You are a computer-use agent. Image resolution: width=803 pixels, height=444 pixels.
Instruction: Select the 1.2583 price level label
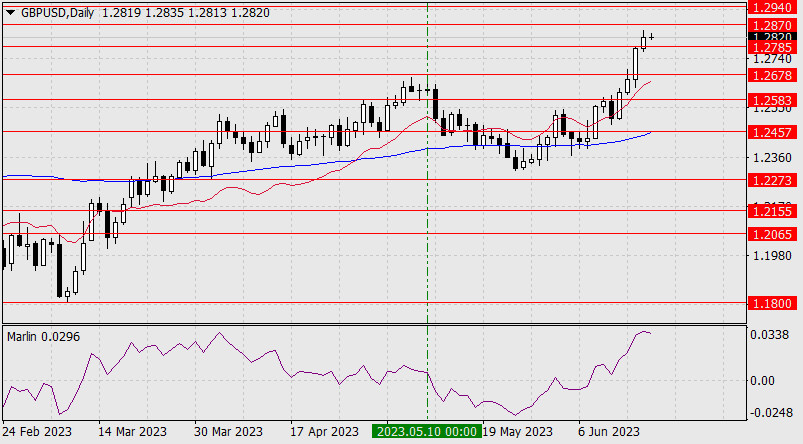[772, 100]
